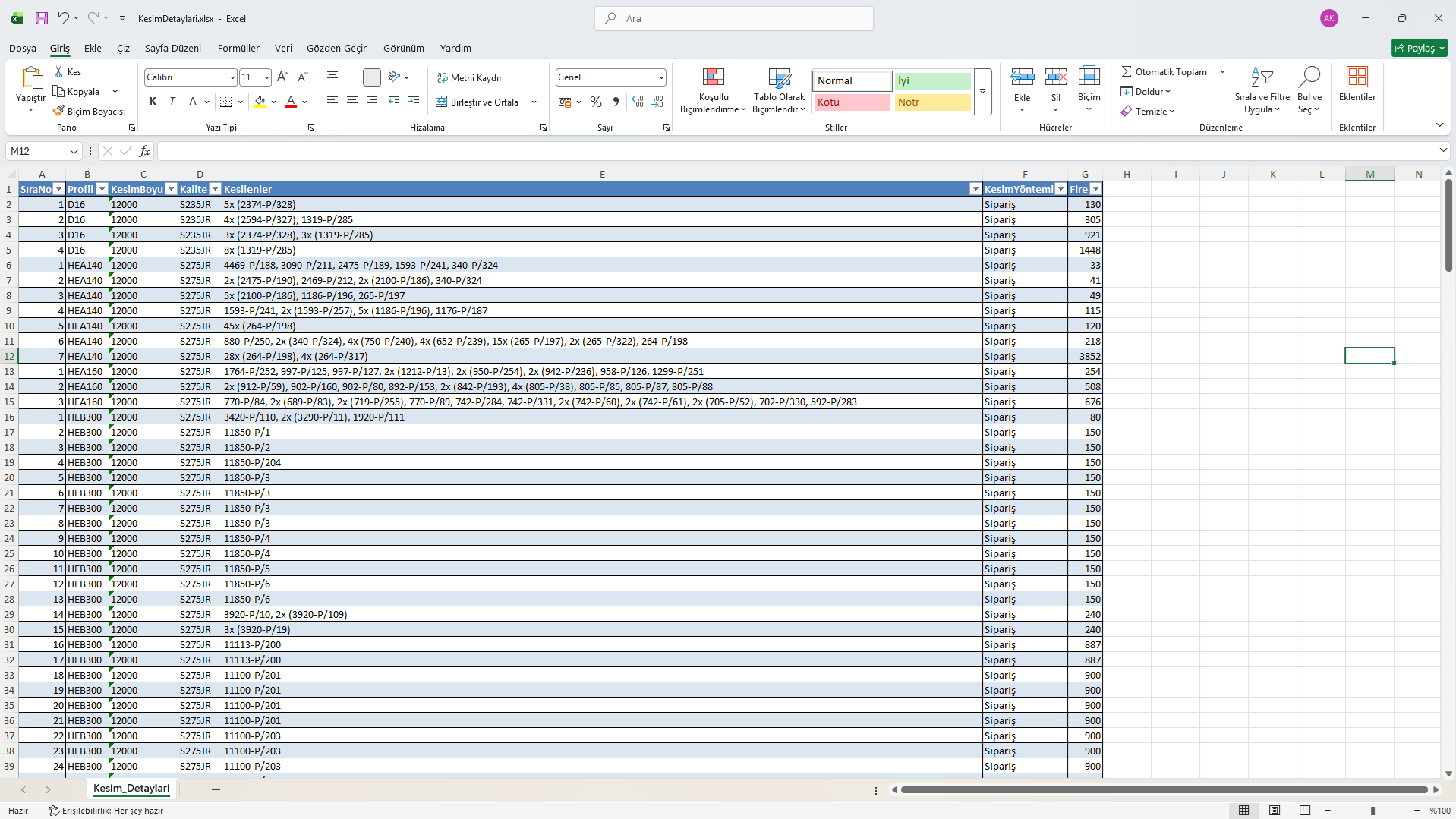
Task: Expand the Name Box dropdown arrow
Action: tap(73, 151)
